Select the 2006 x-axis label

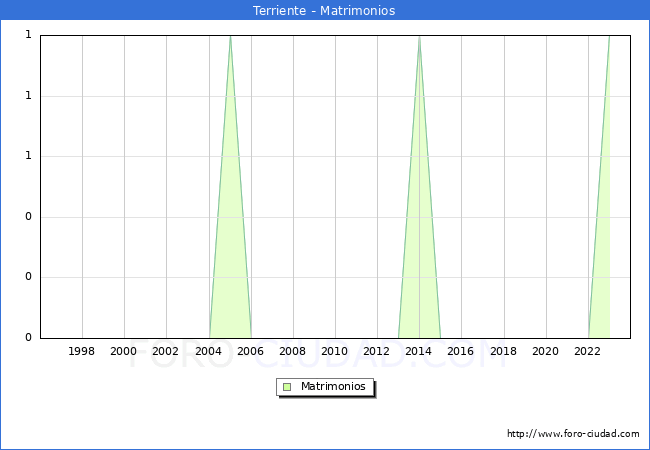tap(250, 351)
